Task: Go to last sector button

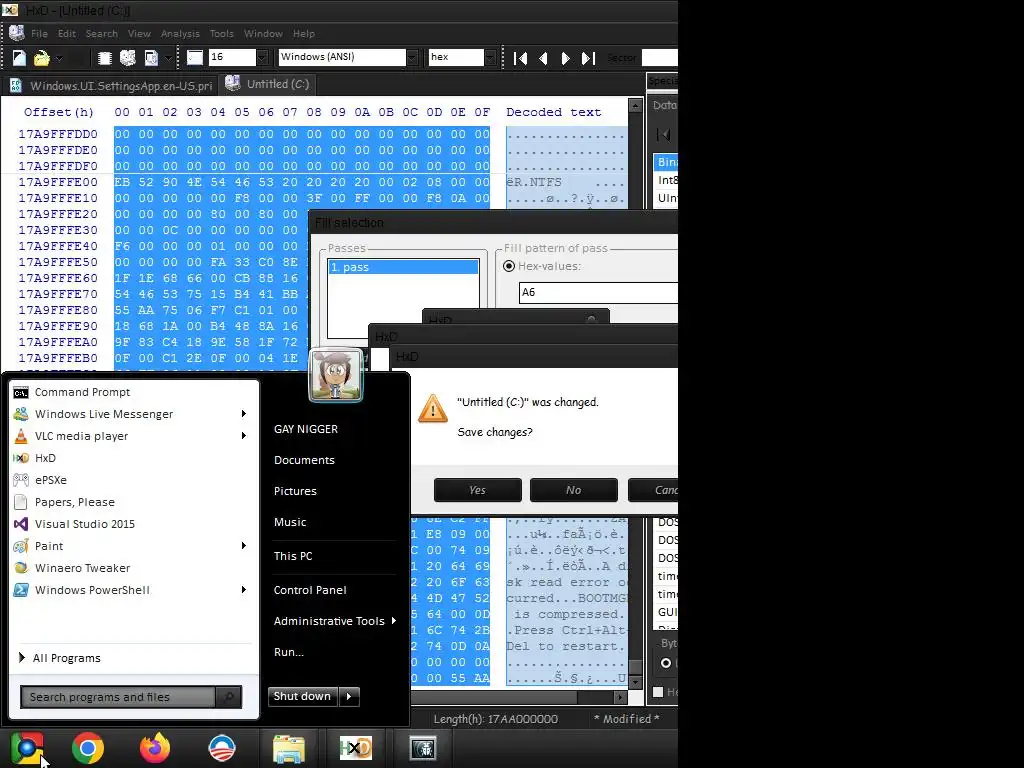Action: [588, 58]
